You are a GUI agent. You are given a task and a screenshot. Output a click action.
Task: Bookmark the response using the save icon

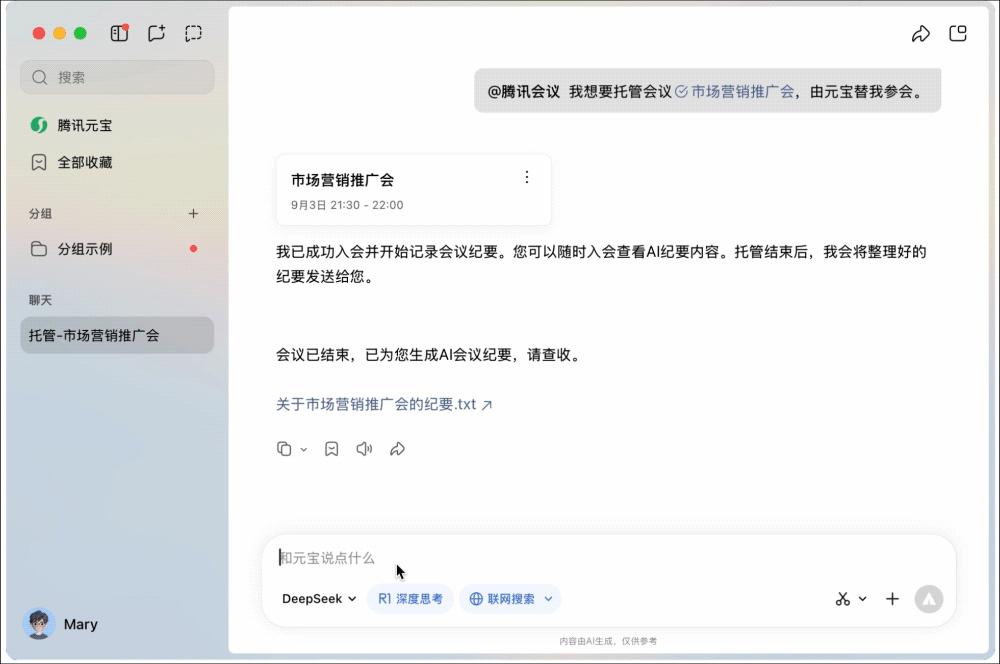coord(331,449)
